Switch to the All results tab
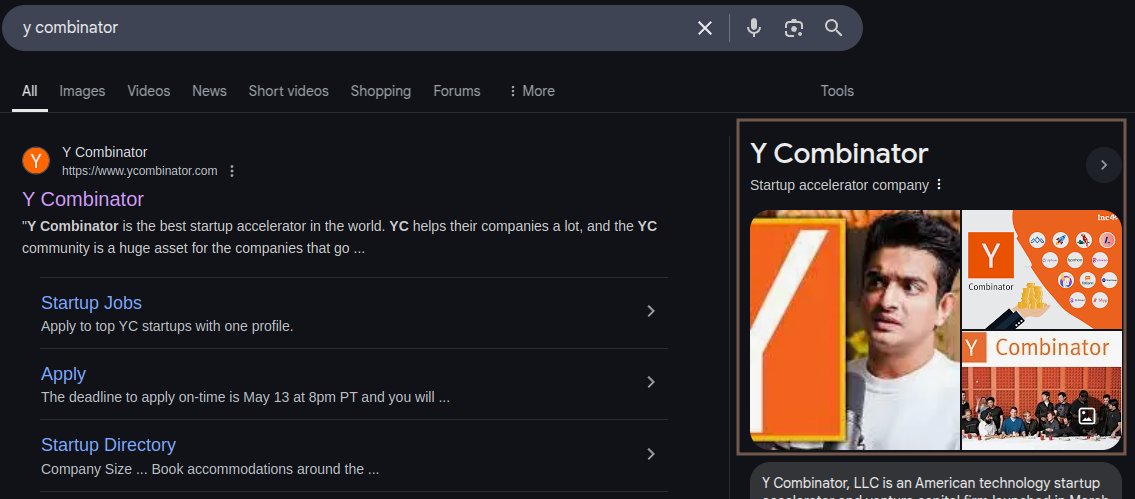1135x499 pixels. pos(30,91)
